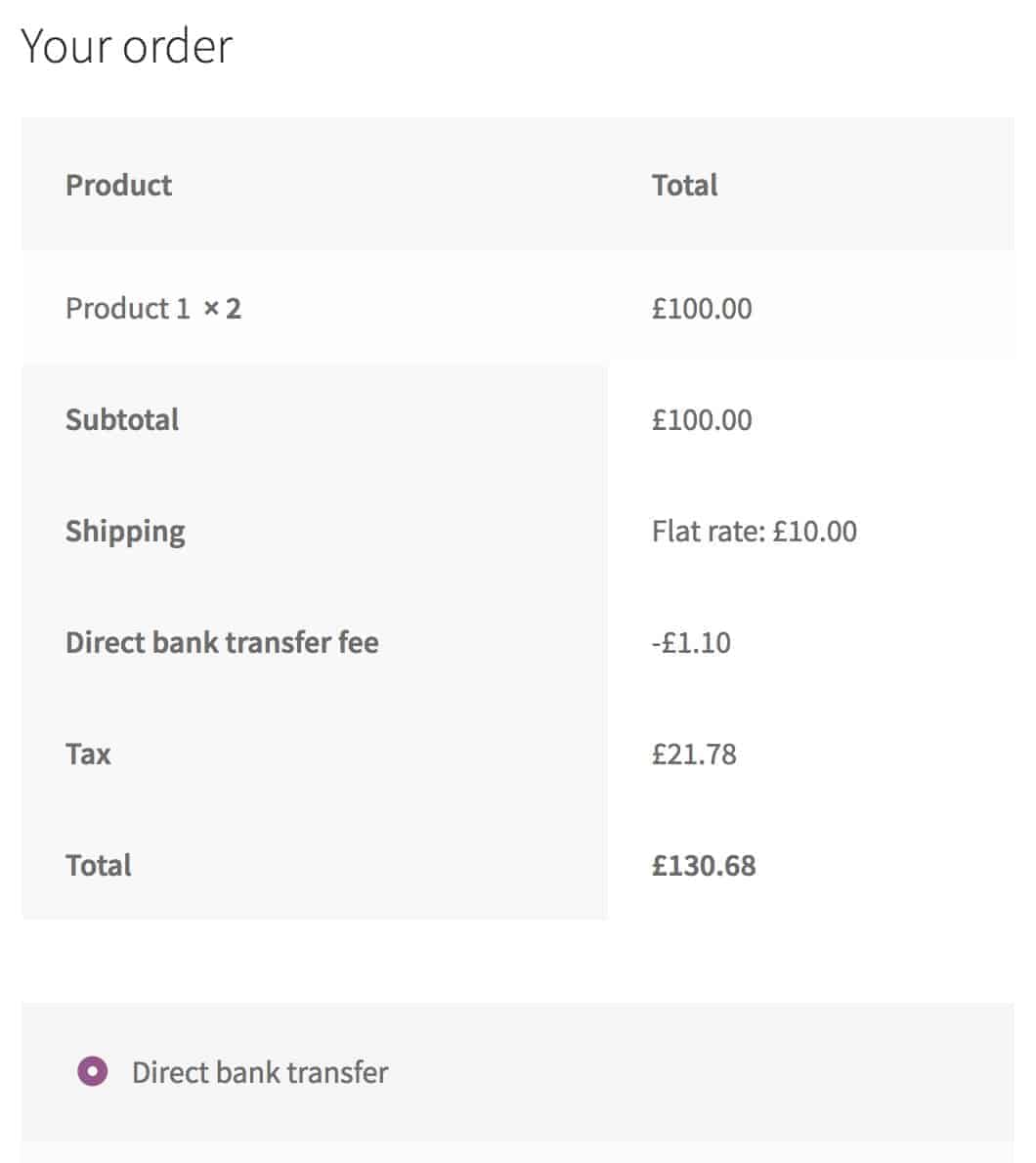Click the order table header row
1036x1163 pixels.
[518, 184]
